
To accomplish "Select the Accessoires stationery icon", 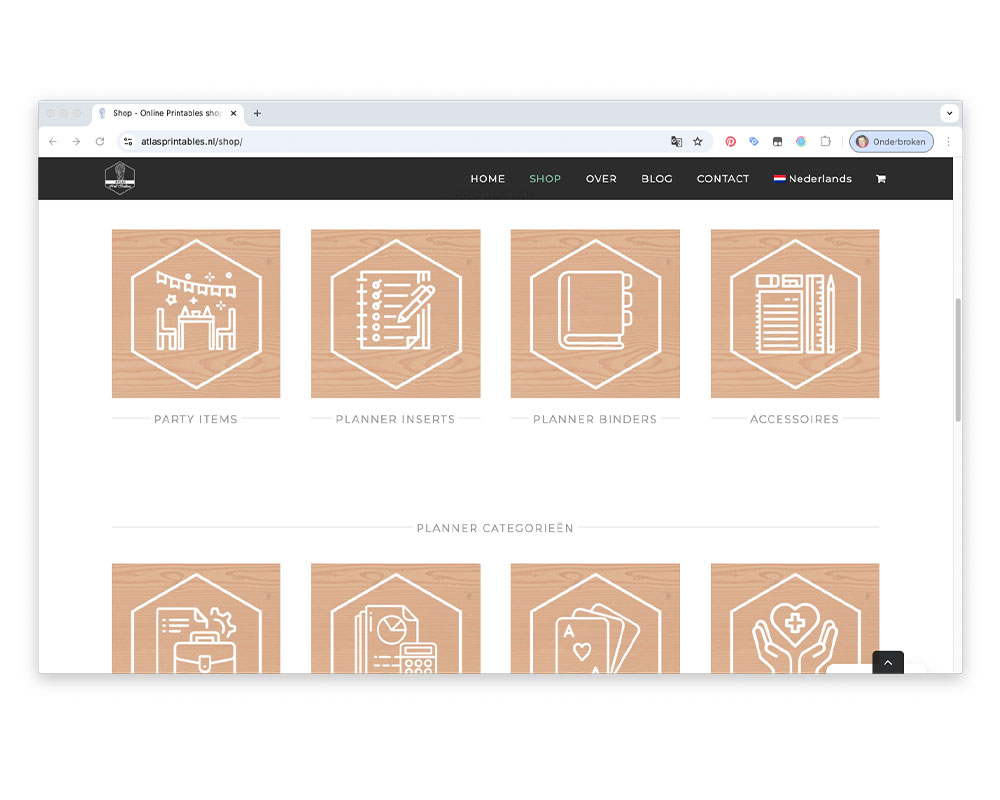I will click(795, 314).
